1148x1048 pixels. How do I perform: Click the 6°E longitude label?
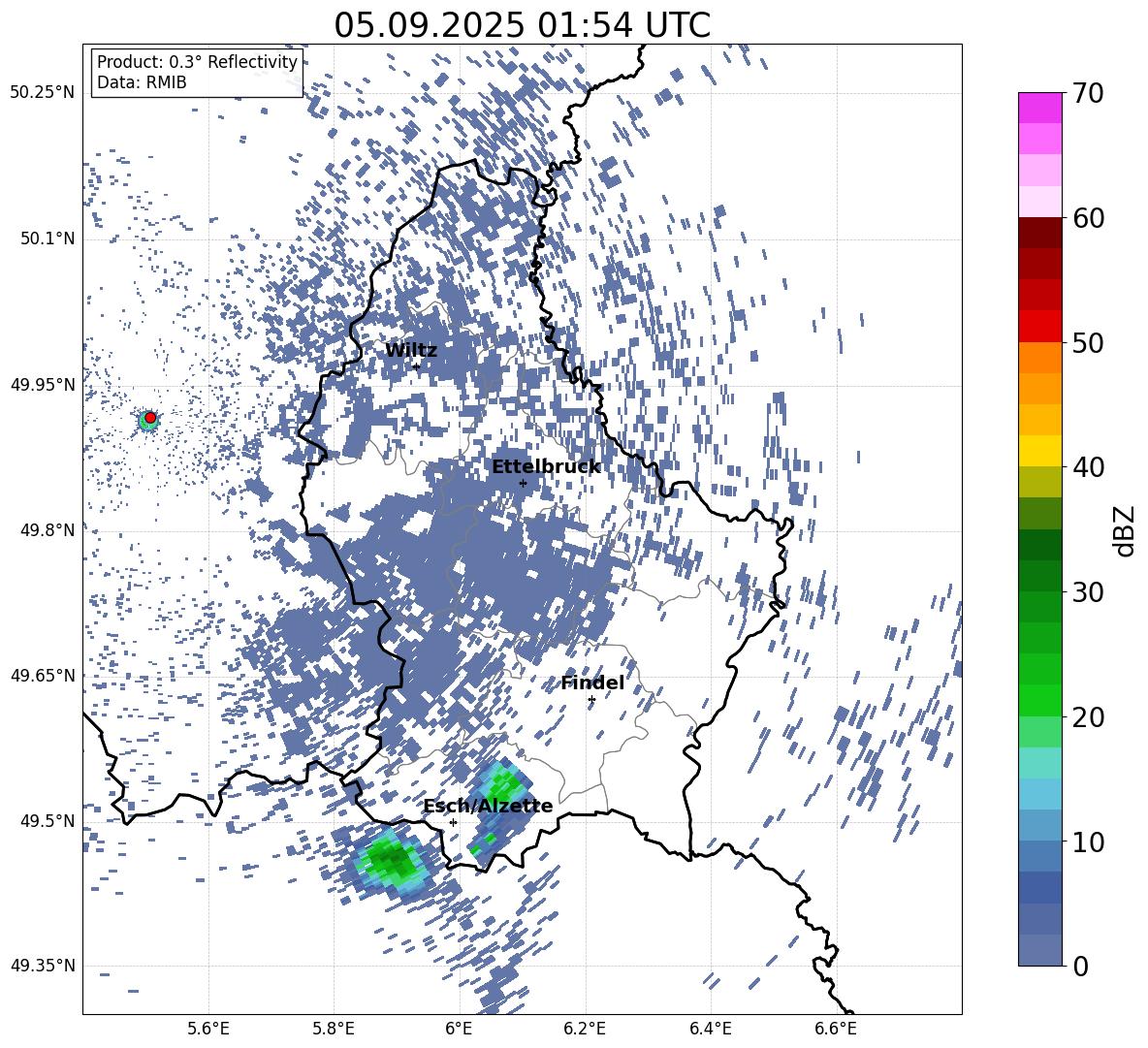tap(459, 1029)
